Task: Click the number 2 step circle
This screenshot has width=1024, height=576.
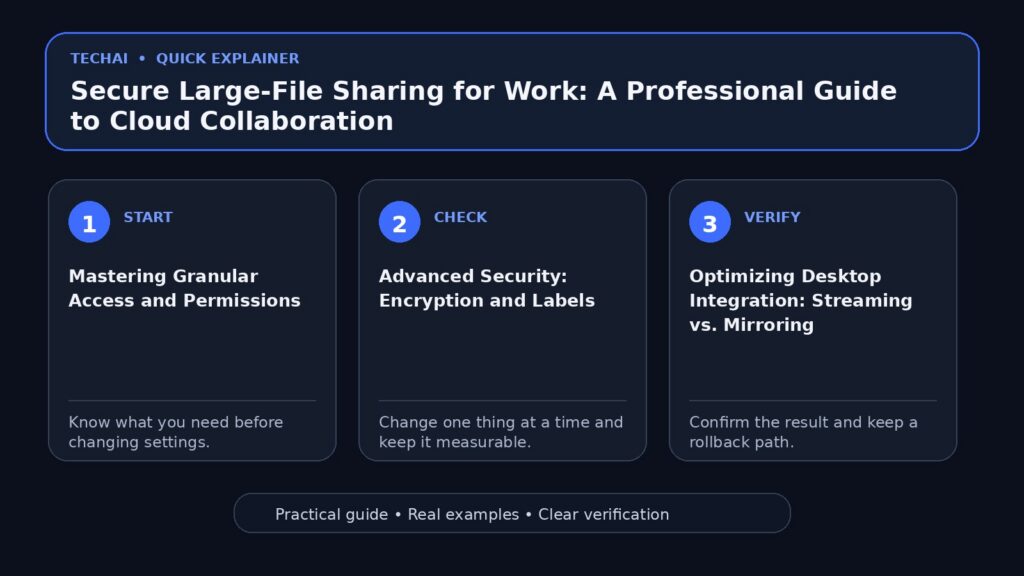Action: coord(399,222)
